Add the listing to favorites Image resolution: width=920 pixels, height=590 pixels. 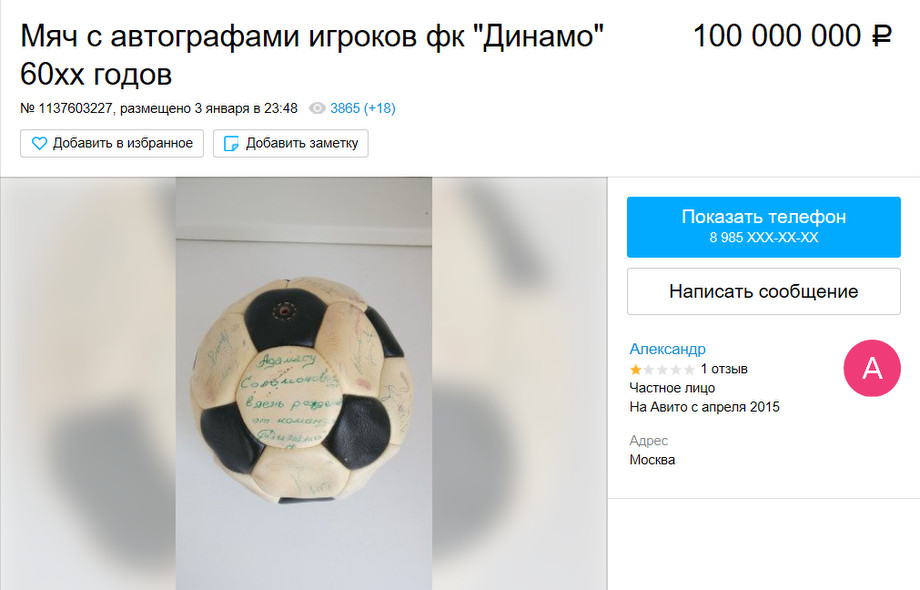(x=112, y=144)
